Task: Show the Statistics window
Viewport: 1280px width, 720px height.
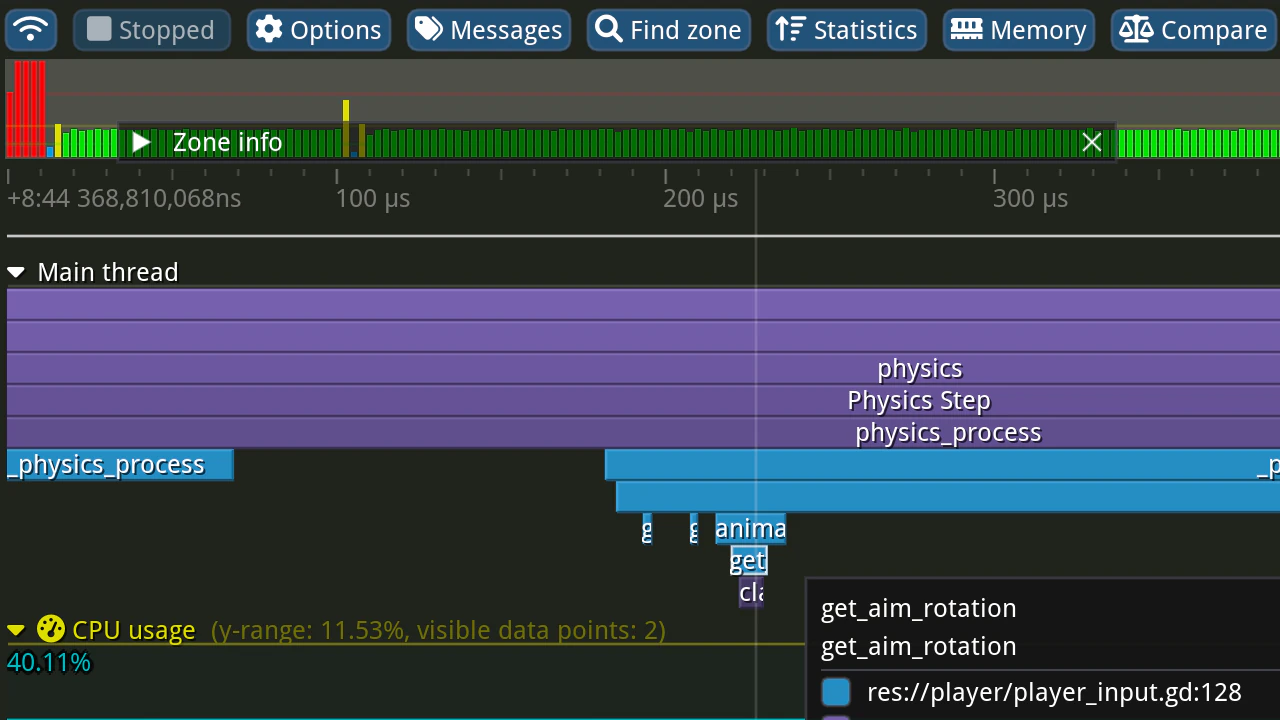Action: (847, 30)
